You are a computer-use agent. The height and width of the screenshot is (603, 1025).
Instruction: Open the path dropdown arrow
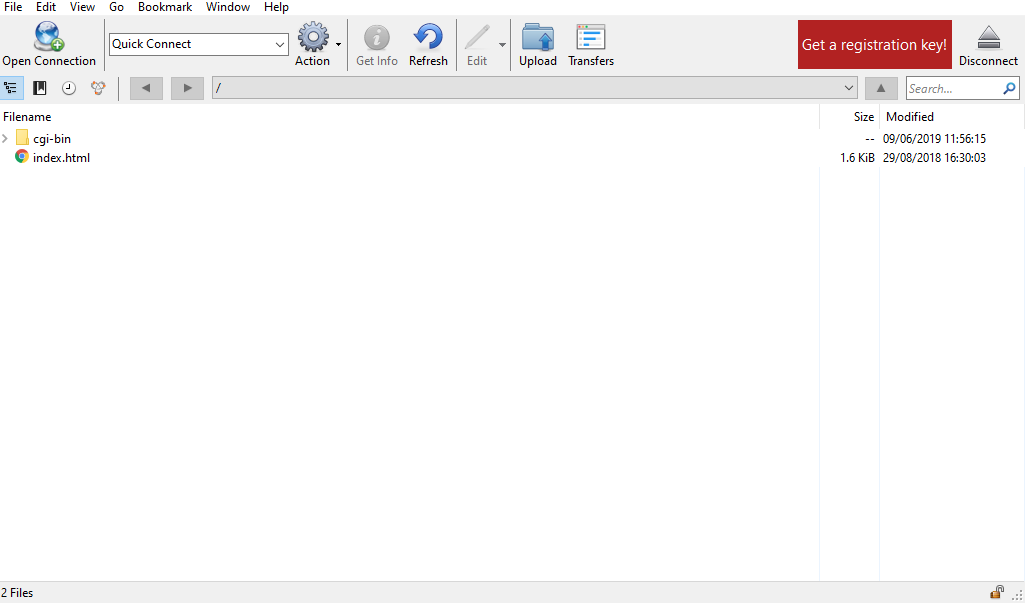(849, 88)
